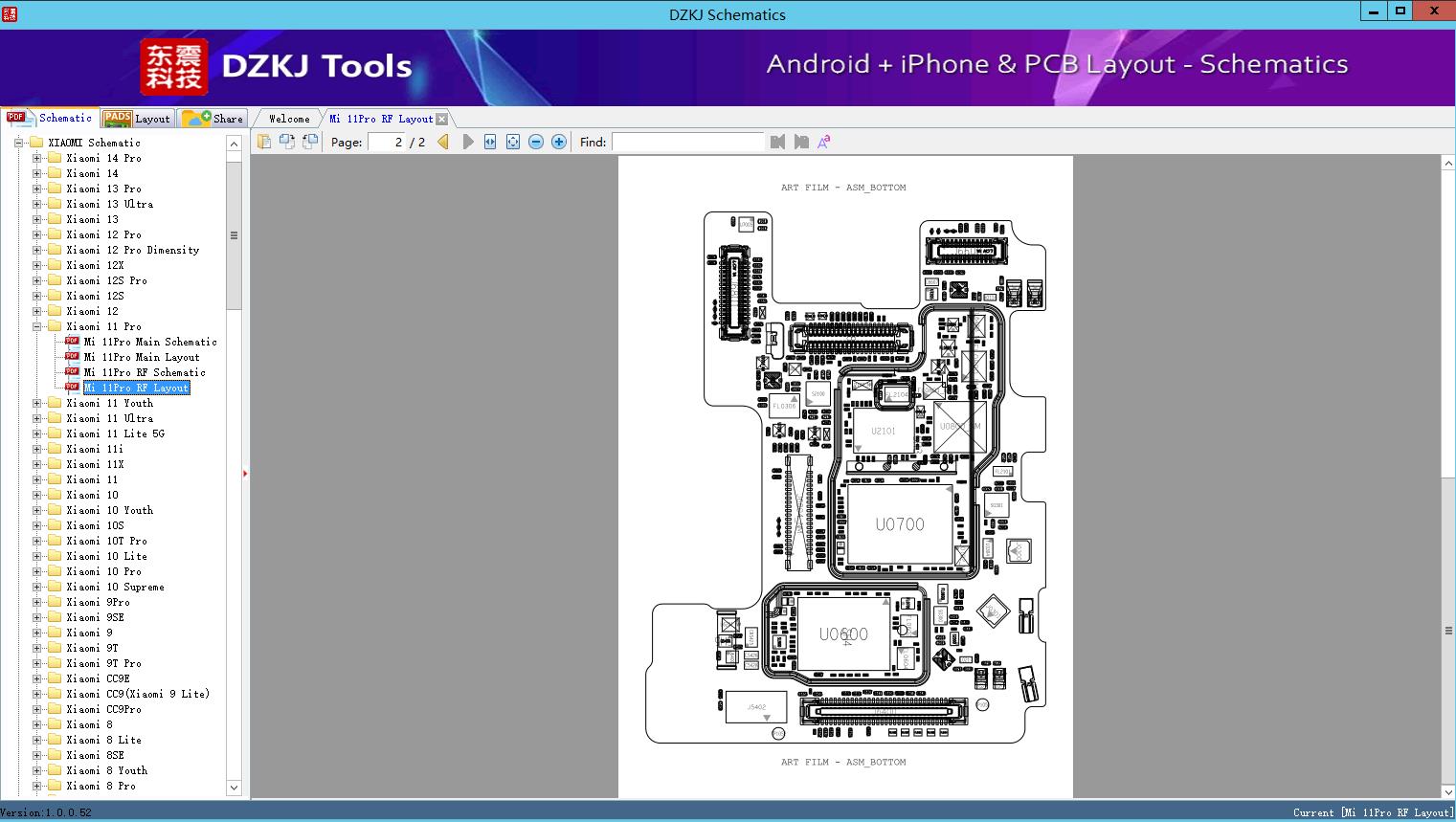Select the Xiaomi 13 Pro folder

103,189
